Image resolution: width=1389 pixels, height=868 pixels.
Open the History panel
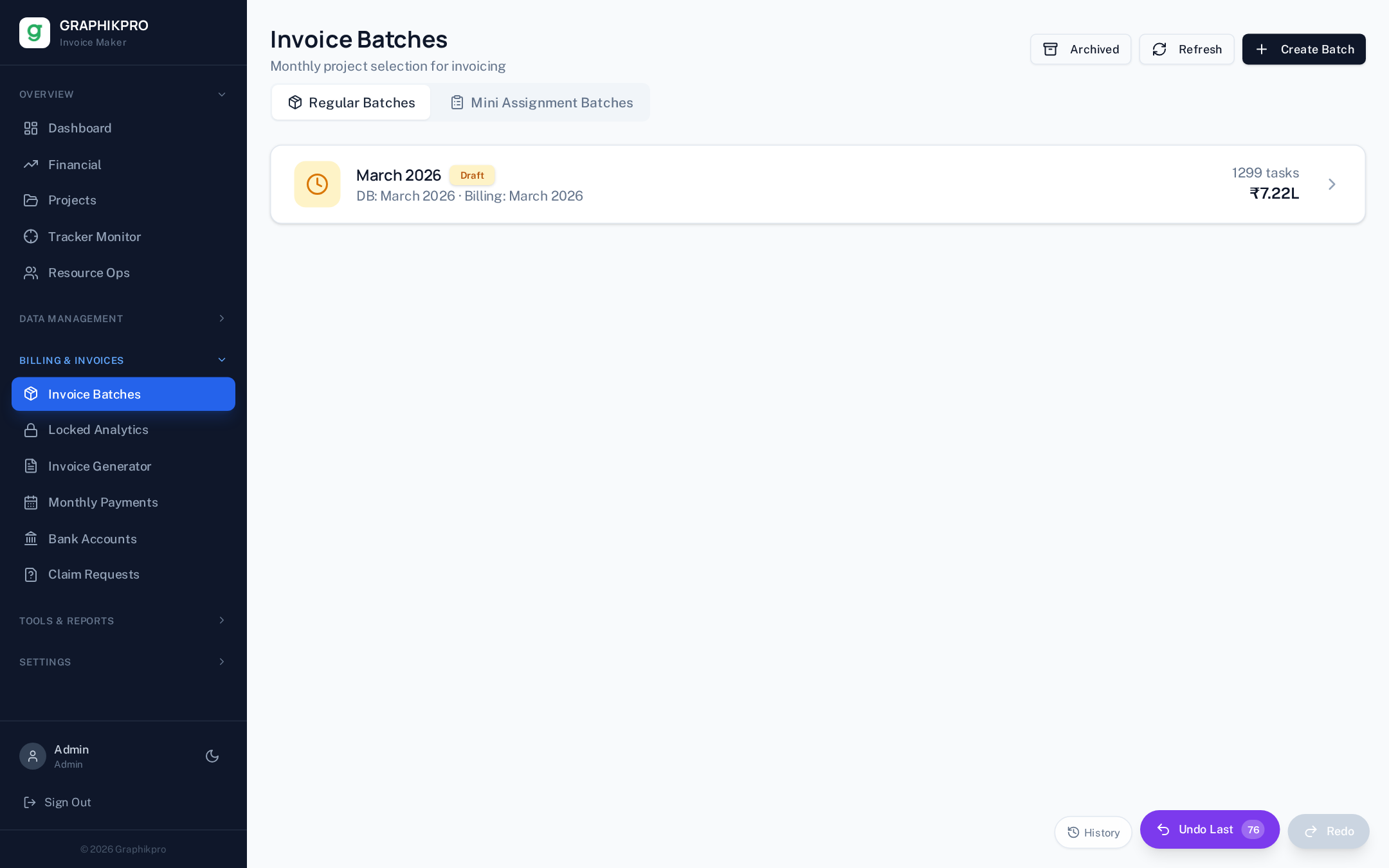1093,833
